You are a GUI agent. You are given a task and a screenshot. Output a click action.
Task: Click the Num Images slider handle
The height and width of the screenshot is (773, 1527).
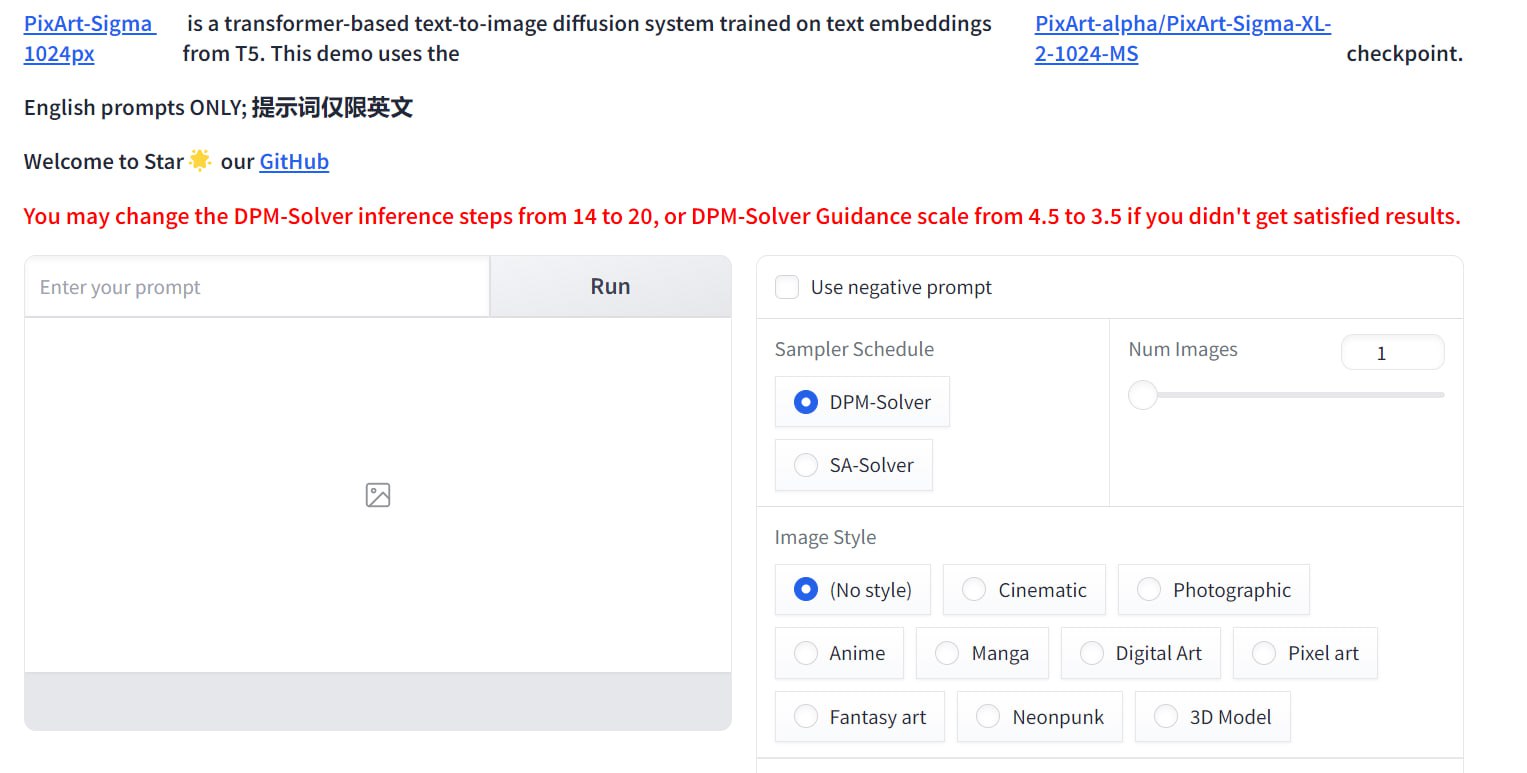(1142, 395)
